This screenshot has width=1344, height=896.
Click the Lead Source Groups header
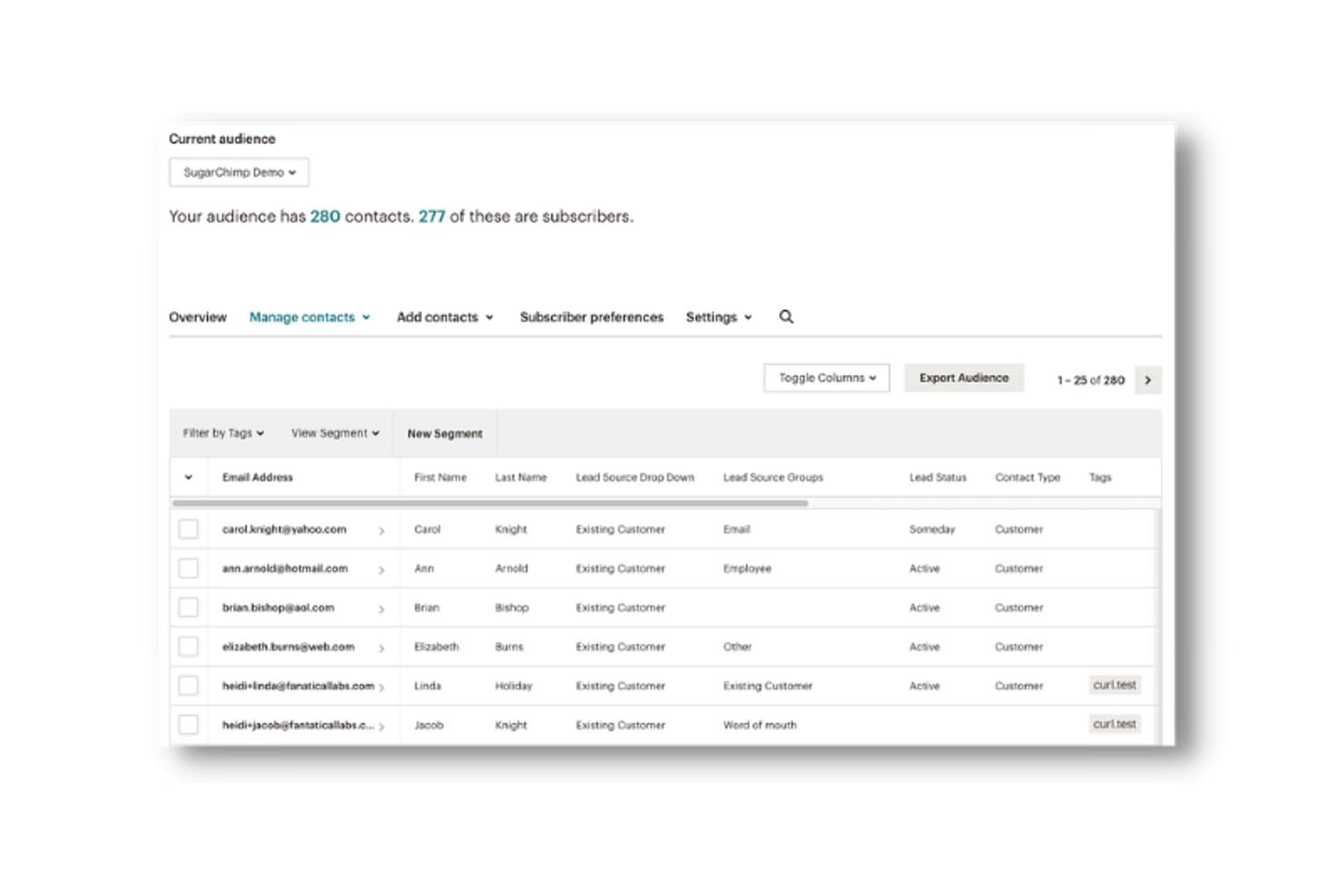(x=773, y=478)
